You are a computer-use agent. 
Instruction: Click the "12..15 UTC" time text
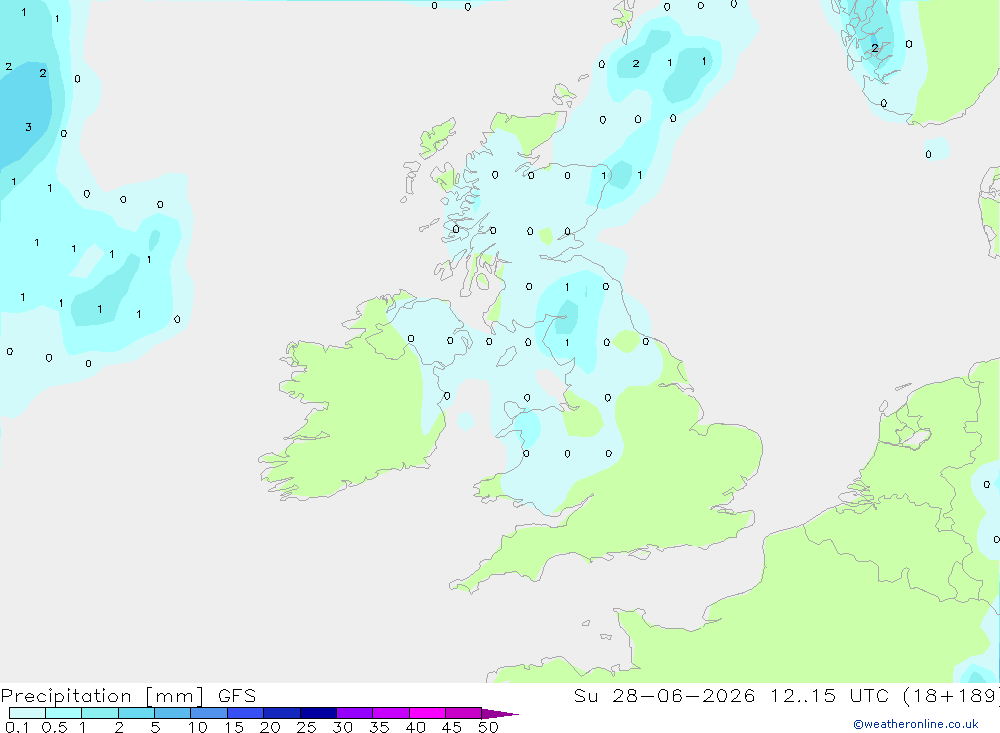829,696
